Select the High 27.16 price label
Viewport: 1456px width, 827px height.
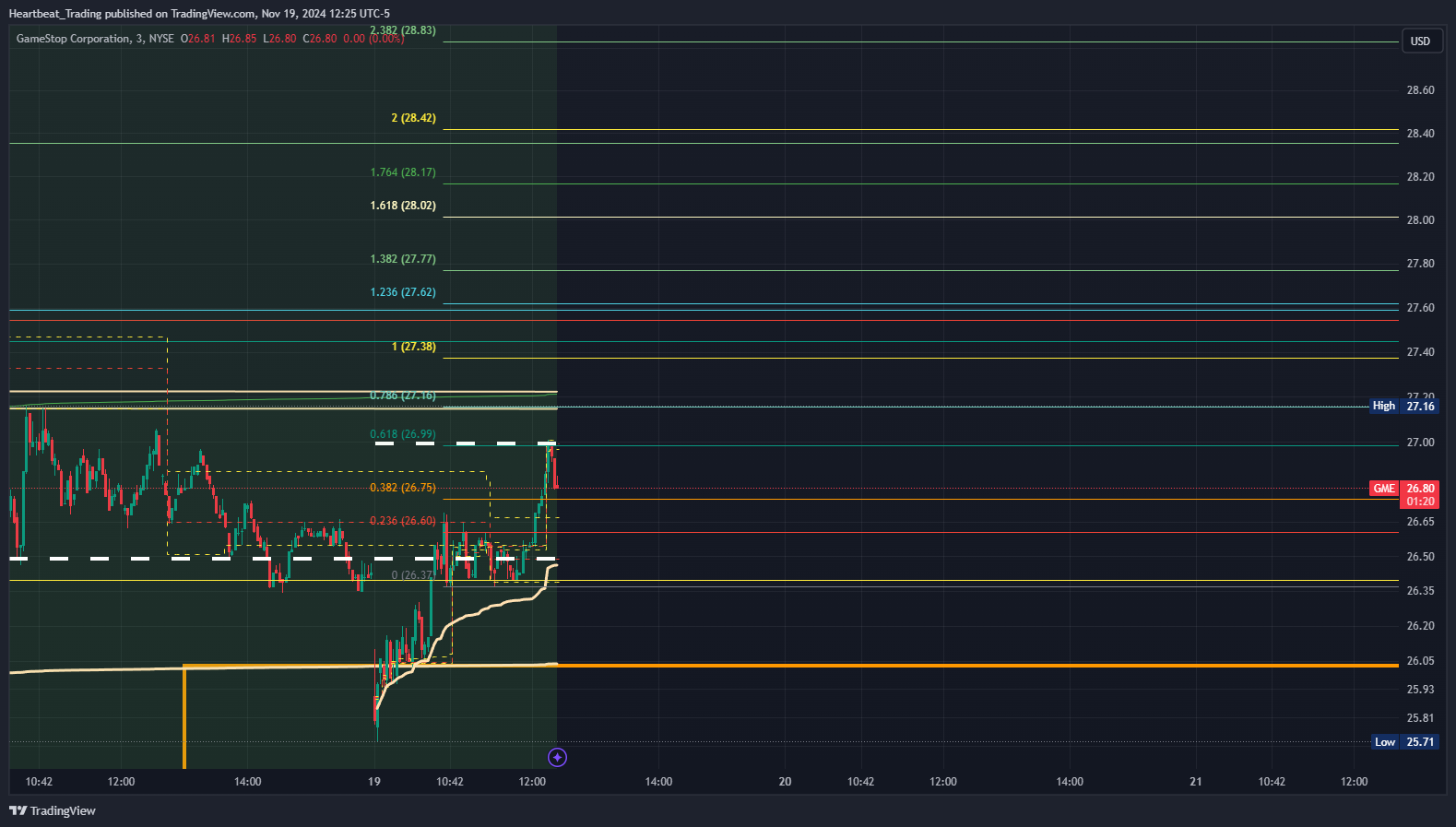coord(1404,406)
